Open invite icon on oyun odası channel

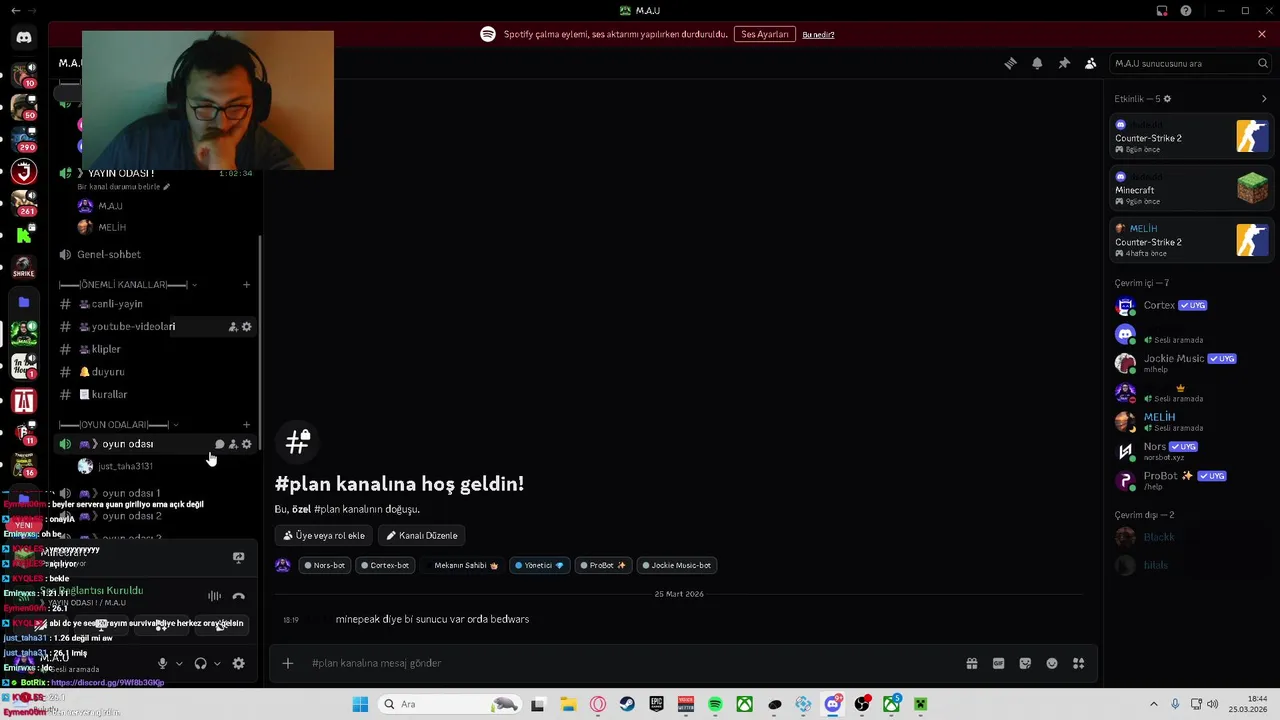point(233,444)
